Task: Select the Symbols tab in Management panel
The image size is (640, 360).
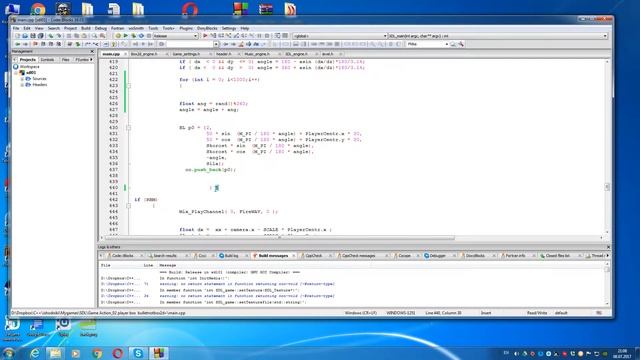Action: [47, 60]
